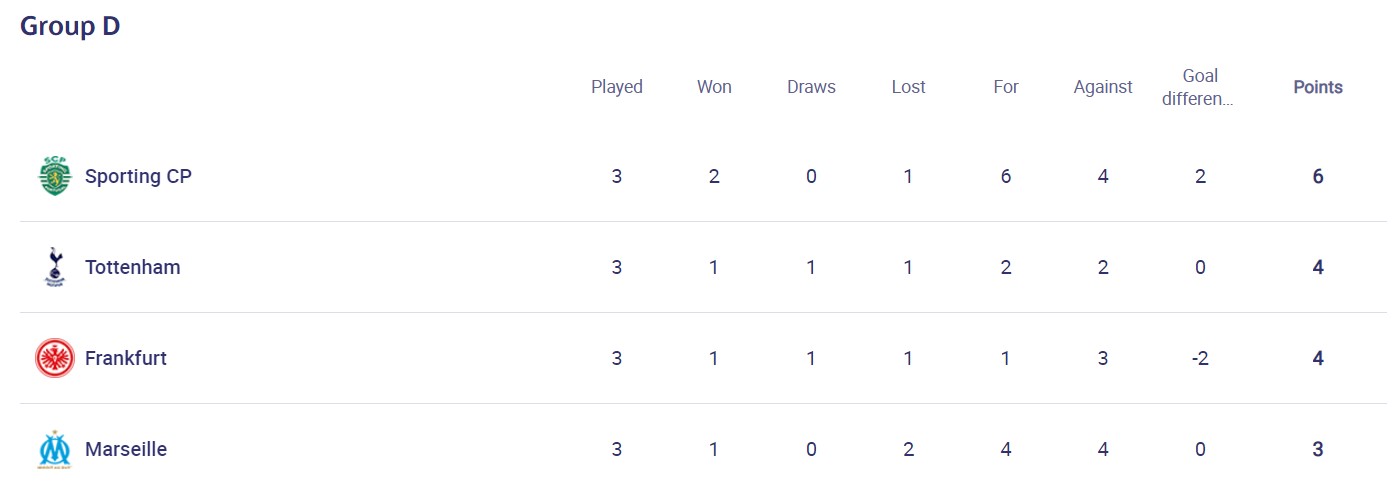
Task: Click Sporting CP's points total of 6
Action: click(x=1318, y=176)
